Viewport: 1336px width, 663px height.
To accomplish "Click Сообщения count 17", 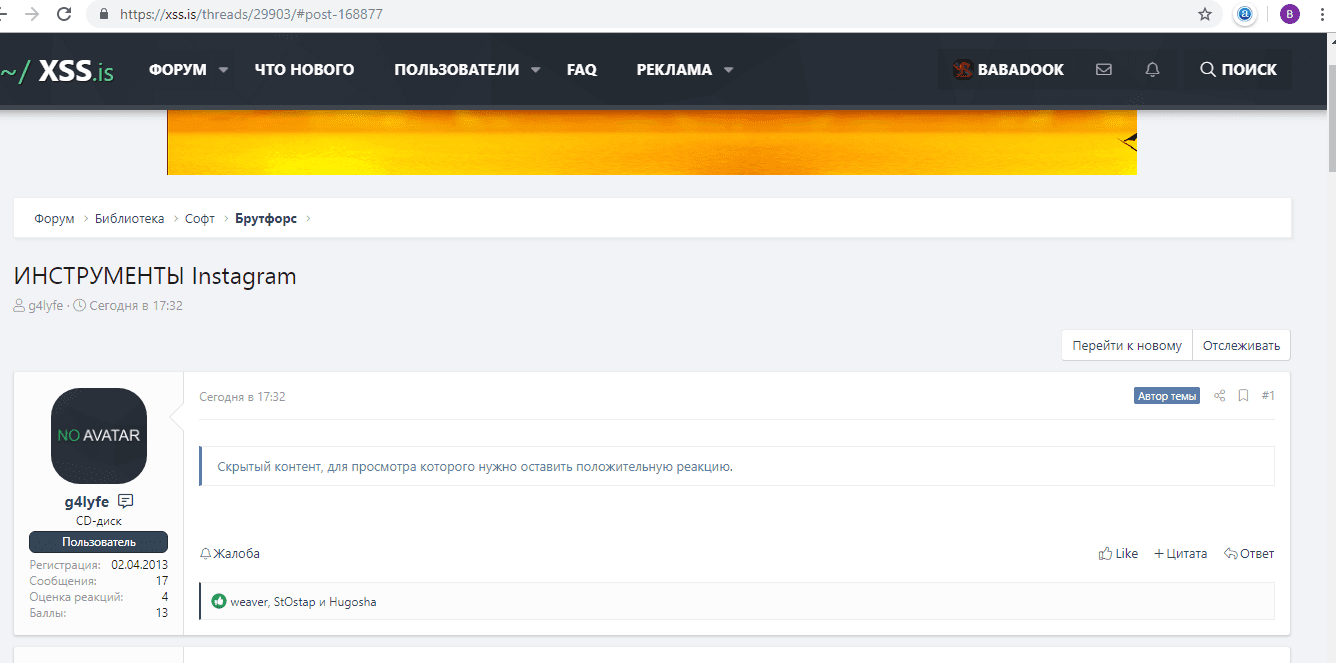I will click(x=161, y=581).
